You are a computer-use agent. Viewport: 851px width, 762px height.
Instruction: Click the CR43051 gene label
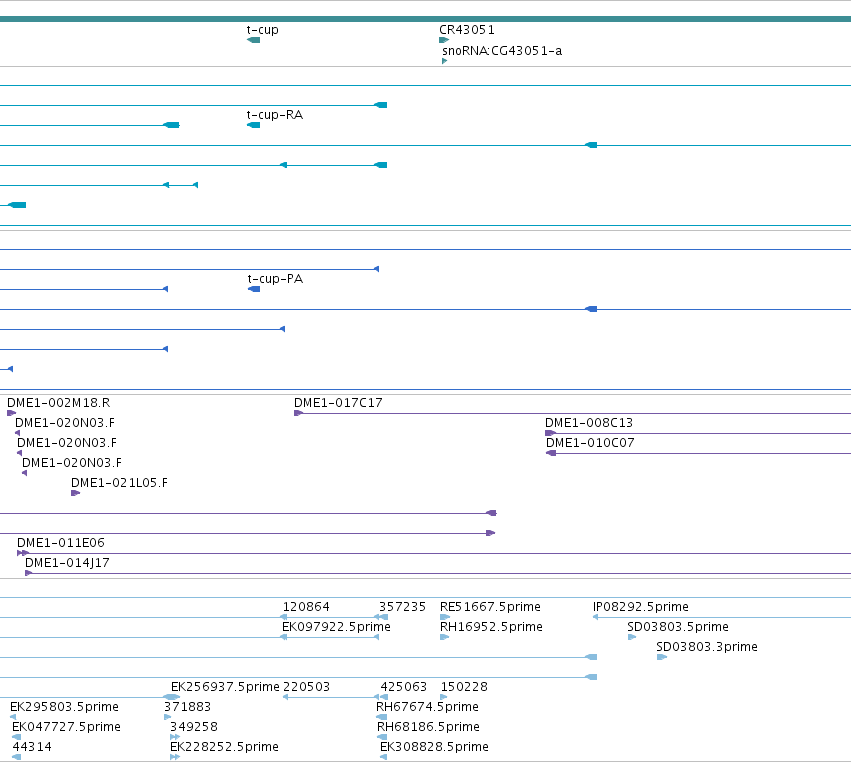click(x=467, y=30)
